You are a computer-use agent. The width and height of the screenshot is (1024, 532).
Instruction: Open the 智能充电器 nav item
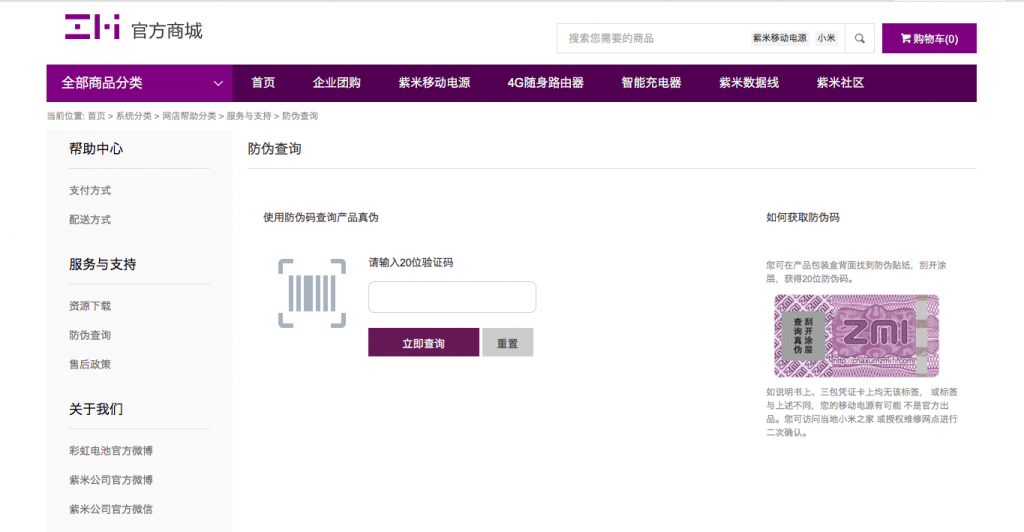(x=651, y=83)
